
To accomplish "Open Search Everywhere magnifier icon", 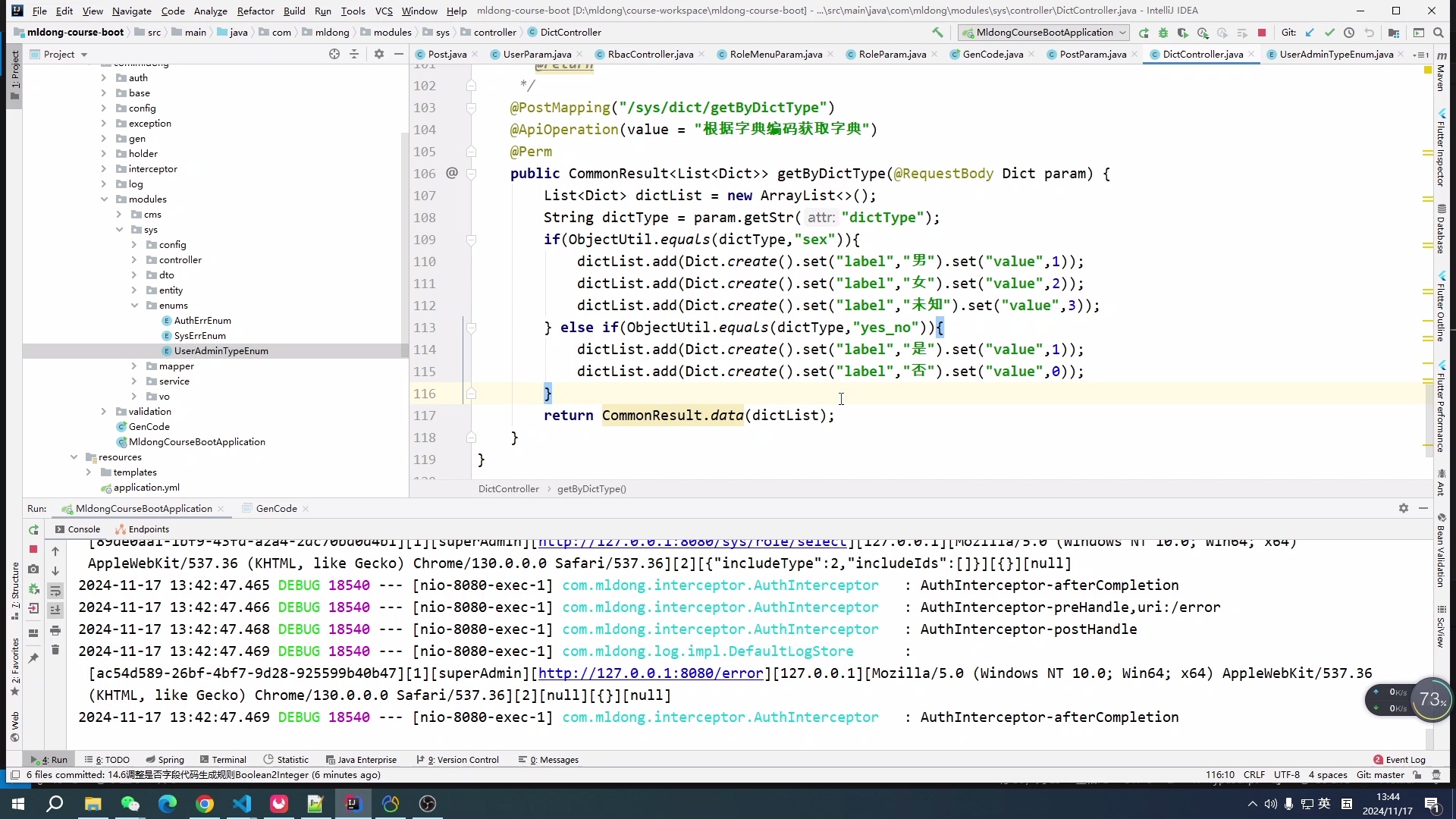I will click(x=1439, y=33).
